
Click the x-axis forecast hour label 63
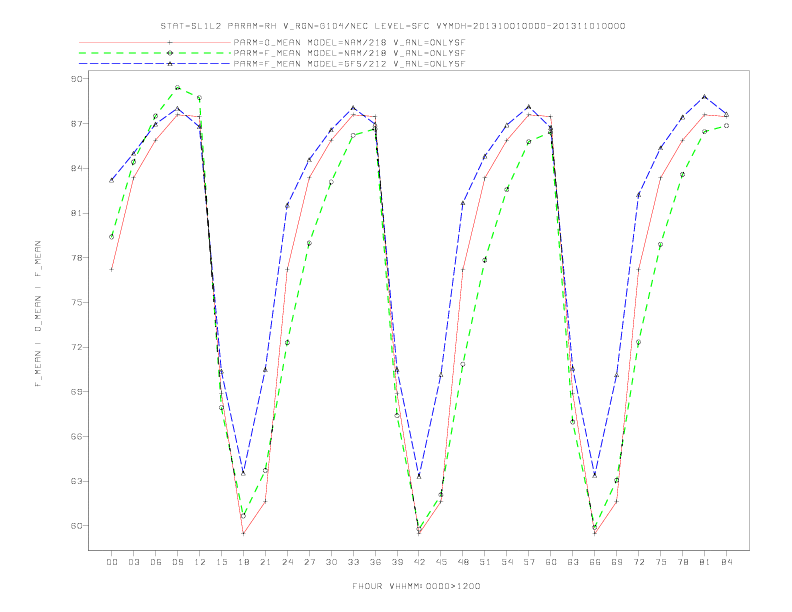coord(573,562)
